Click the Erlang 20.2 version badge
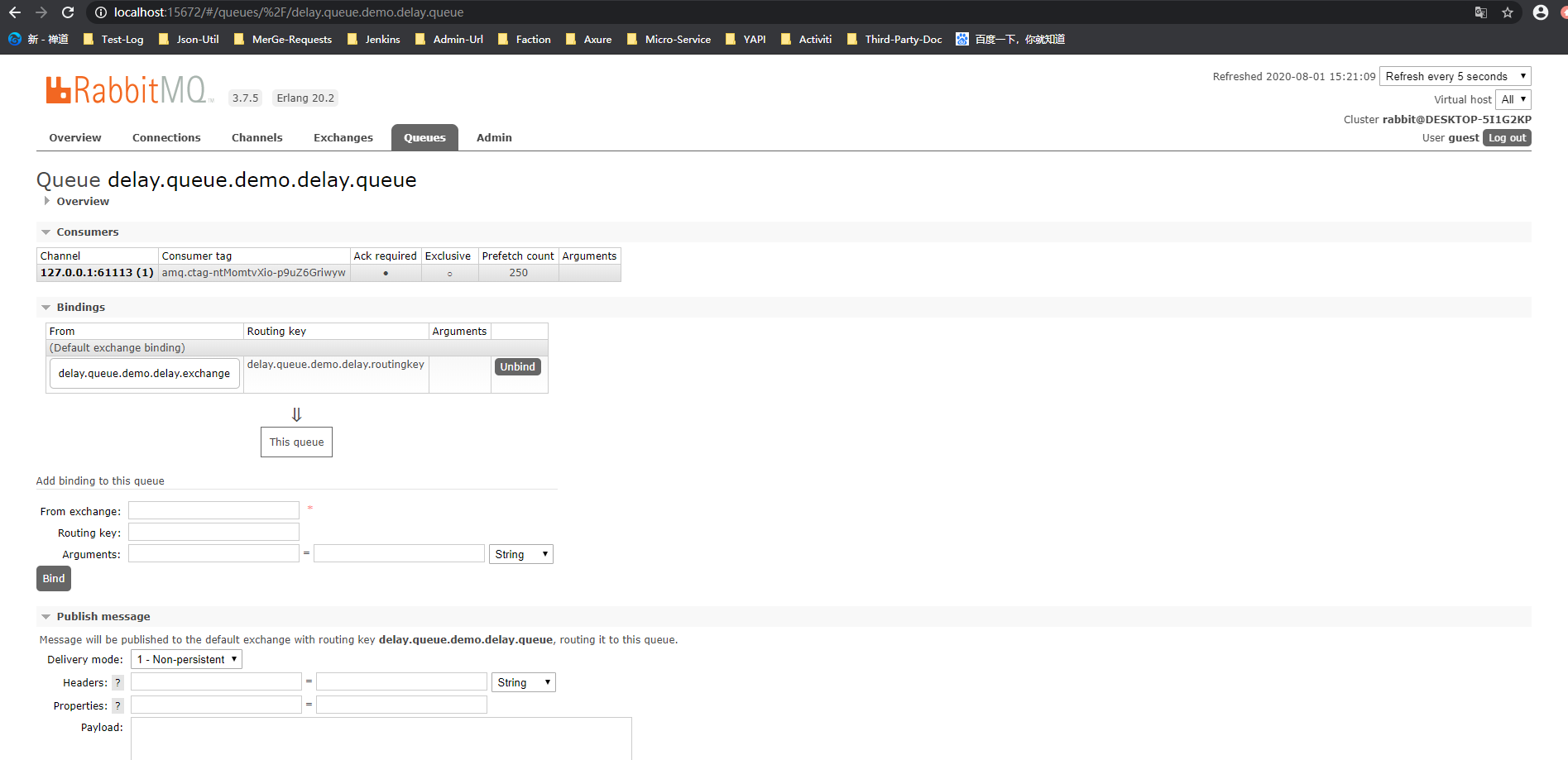Image resolution: width=1568 pixels, height=760 pixels. click(x=305, y=98)
